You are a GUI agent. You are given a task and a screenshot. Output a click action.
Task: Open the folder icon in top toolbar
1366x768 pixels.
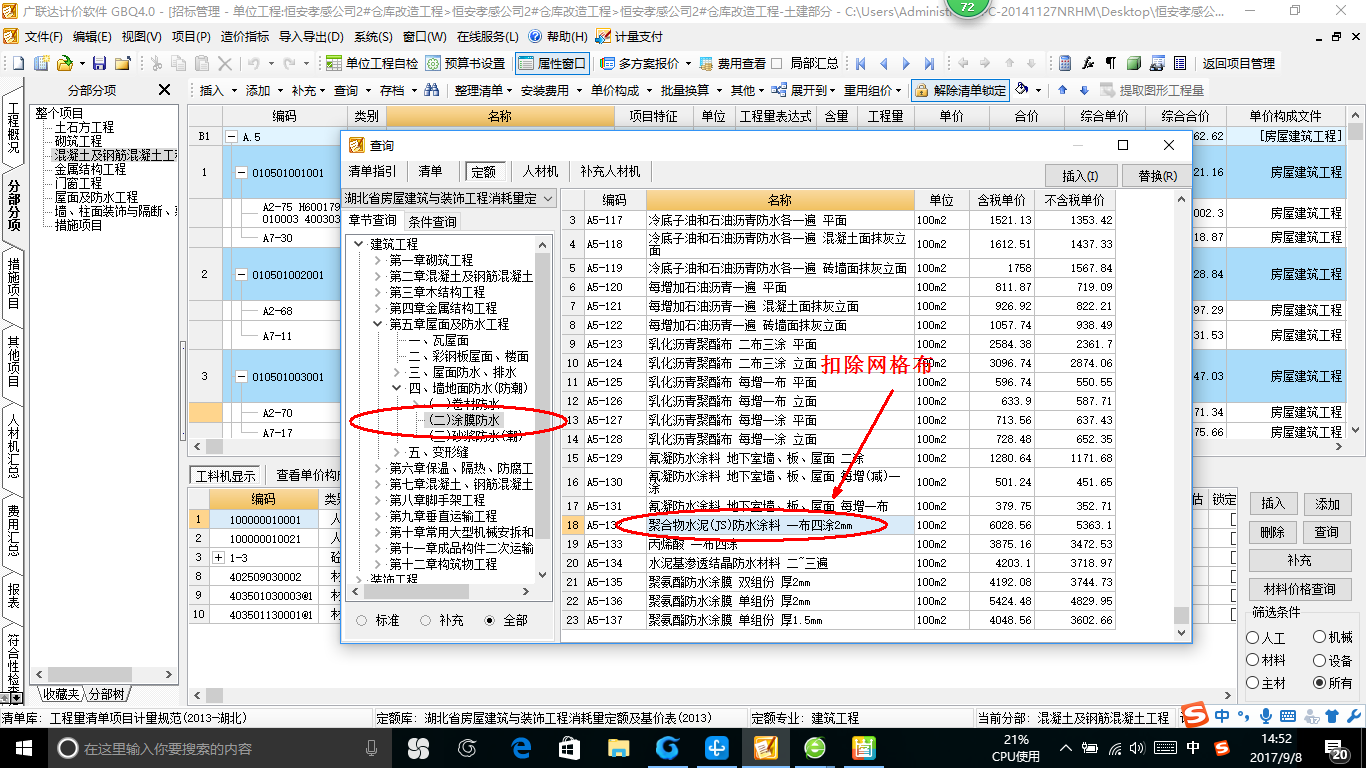coord(65,63)
